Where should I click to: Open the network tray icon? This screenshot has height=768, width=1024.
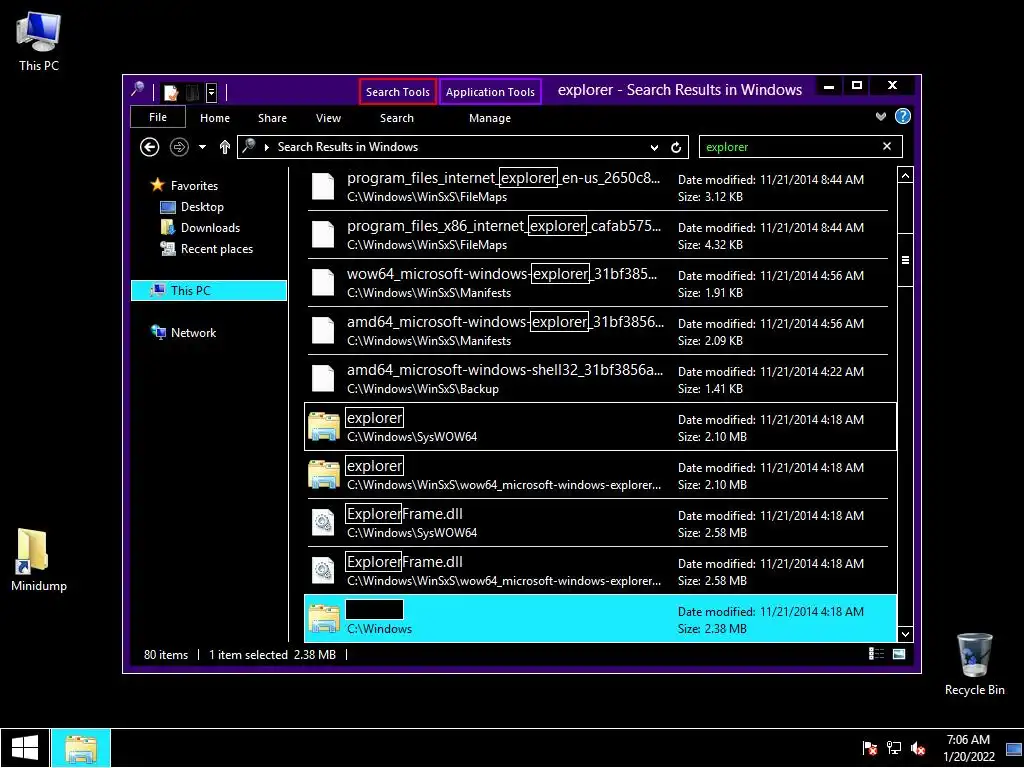pos(893,748)
